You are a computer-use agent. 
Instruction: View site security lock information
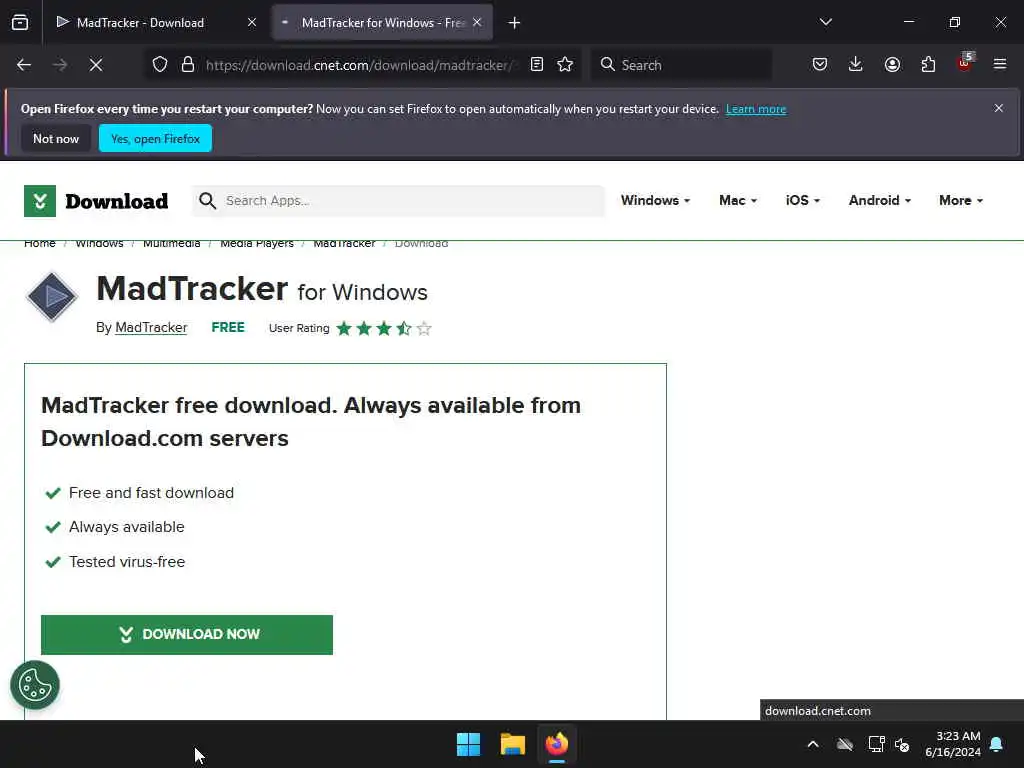coord(188,65)
